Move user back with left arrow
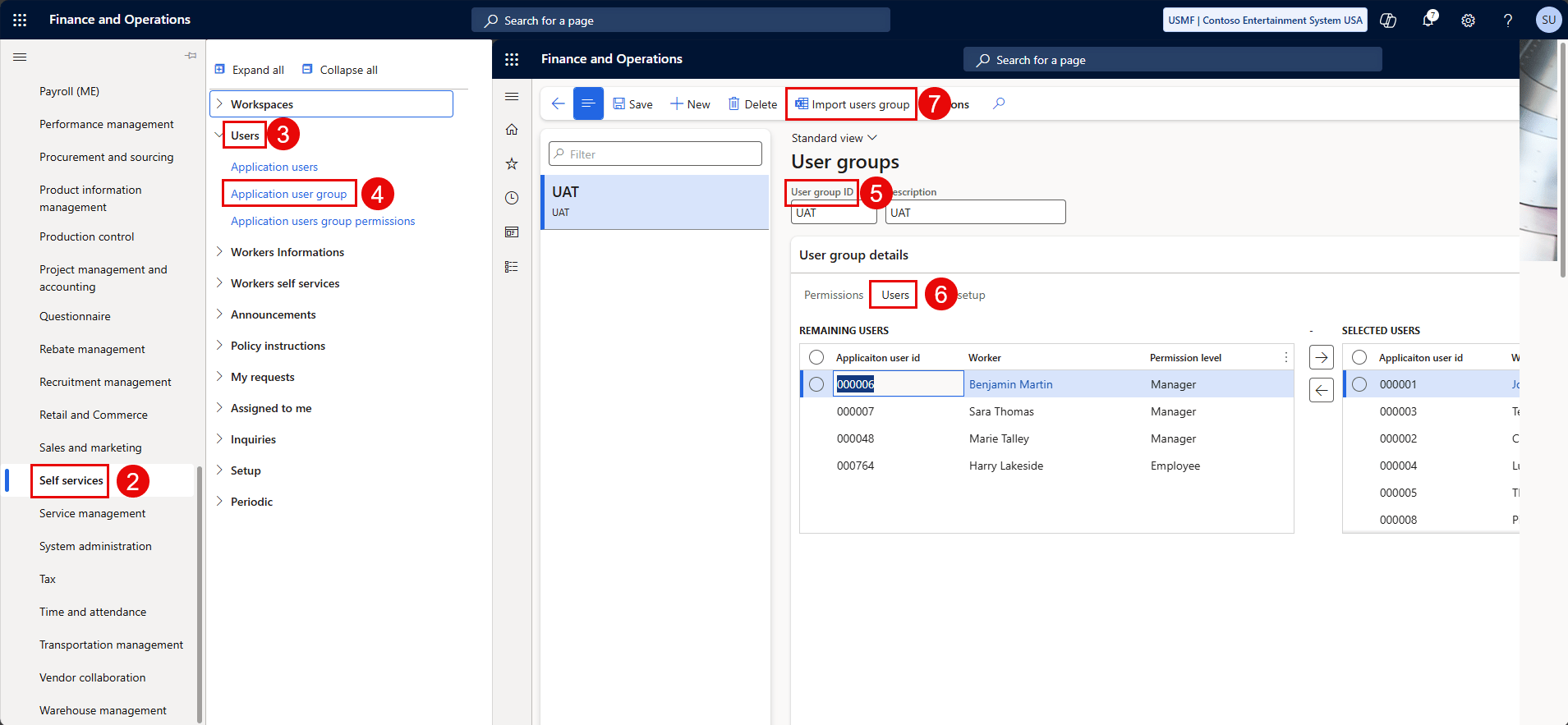The image size is (1568, 725). [1322, 389]
